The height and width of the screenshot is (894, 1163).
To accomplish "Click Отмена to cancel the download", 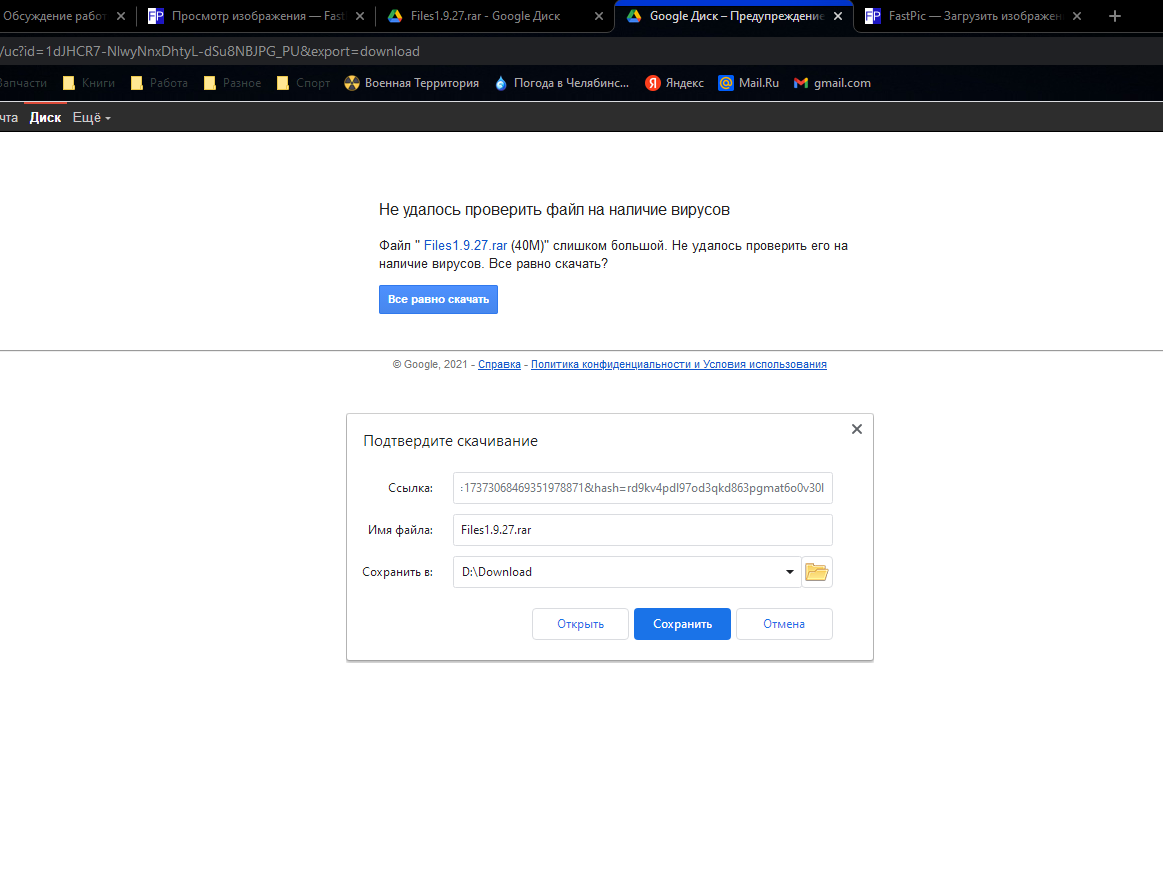I will (x=784, y=624).
